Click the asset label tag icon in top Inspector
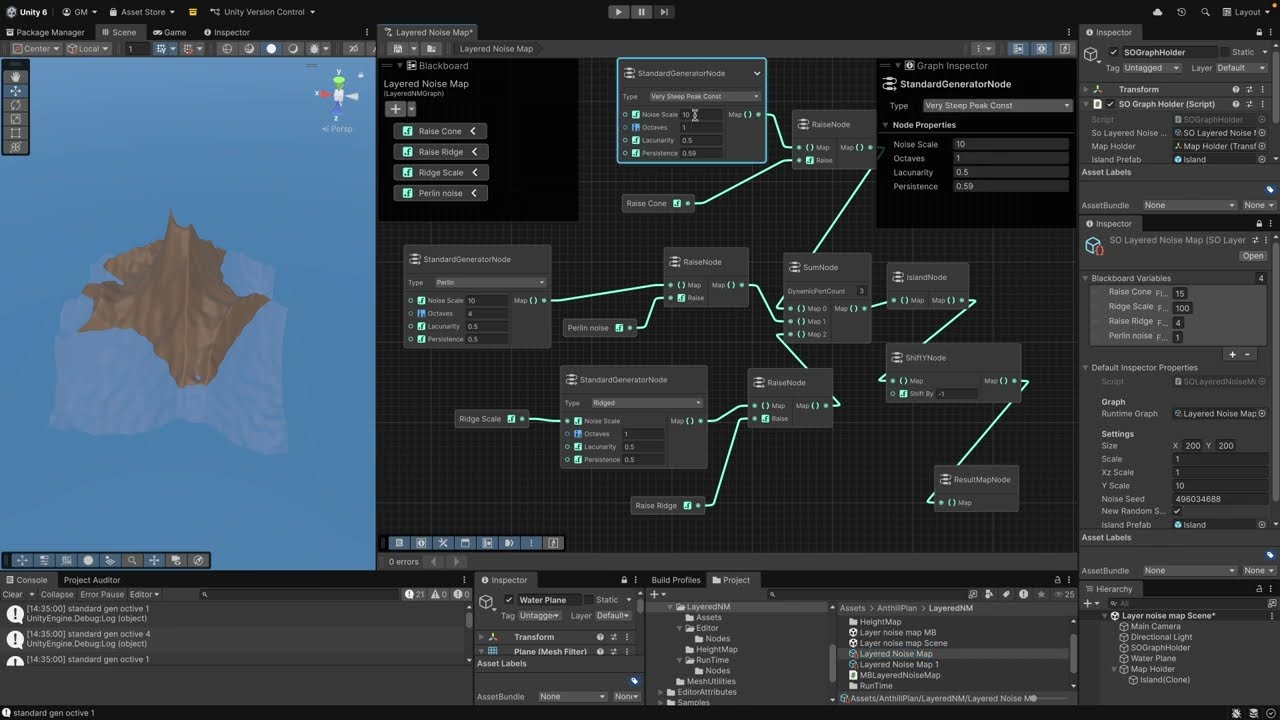 [1270, 189]
